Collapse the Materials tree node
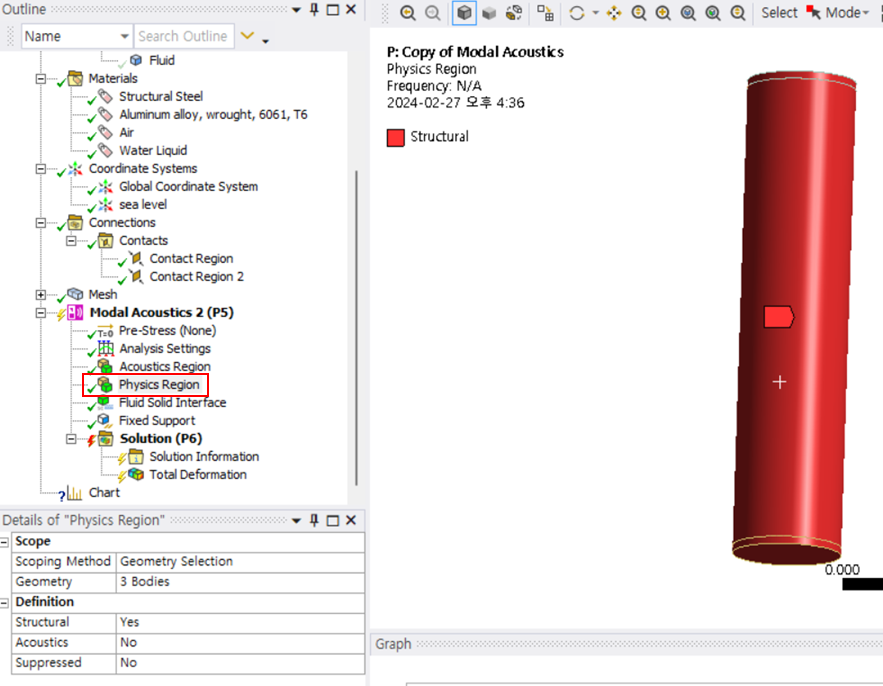Image resolution: width=883 pixels, height=686 pixels. click(x=41, y=79)
